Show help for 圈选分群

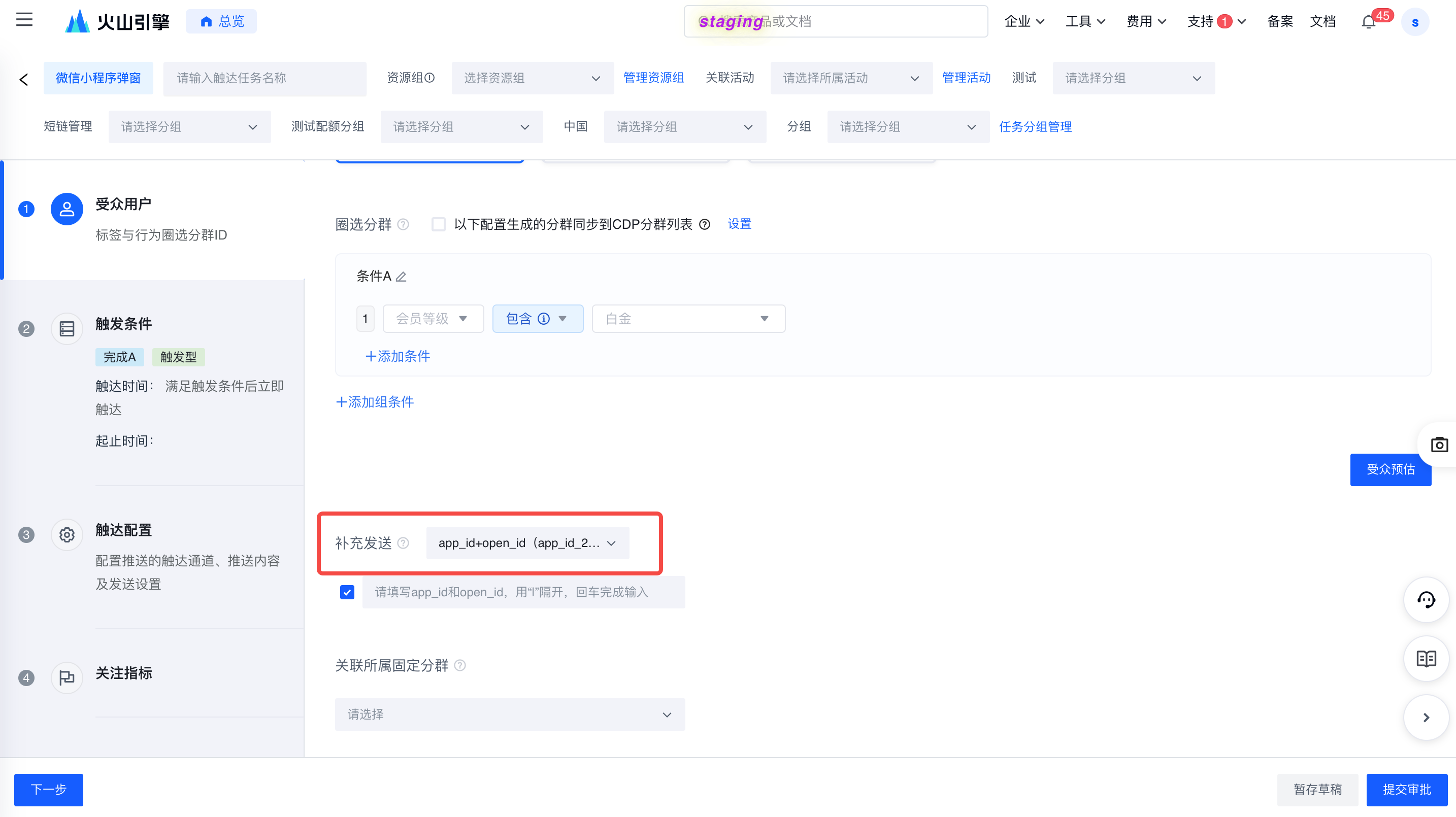403,224
